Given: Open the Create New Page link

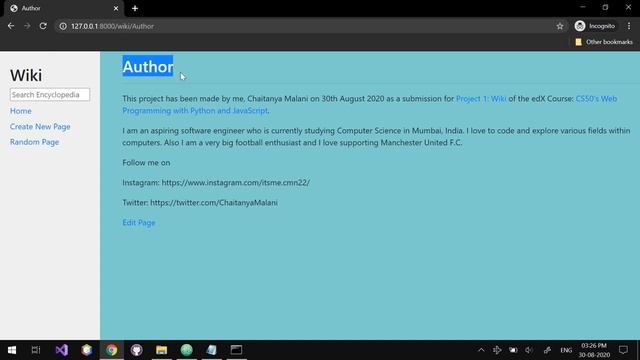Looking at the screenshot, I should [x=40, y=127].
